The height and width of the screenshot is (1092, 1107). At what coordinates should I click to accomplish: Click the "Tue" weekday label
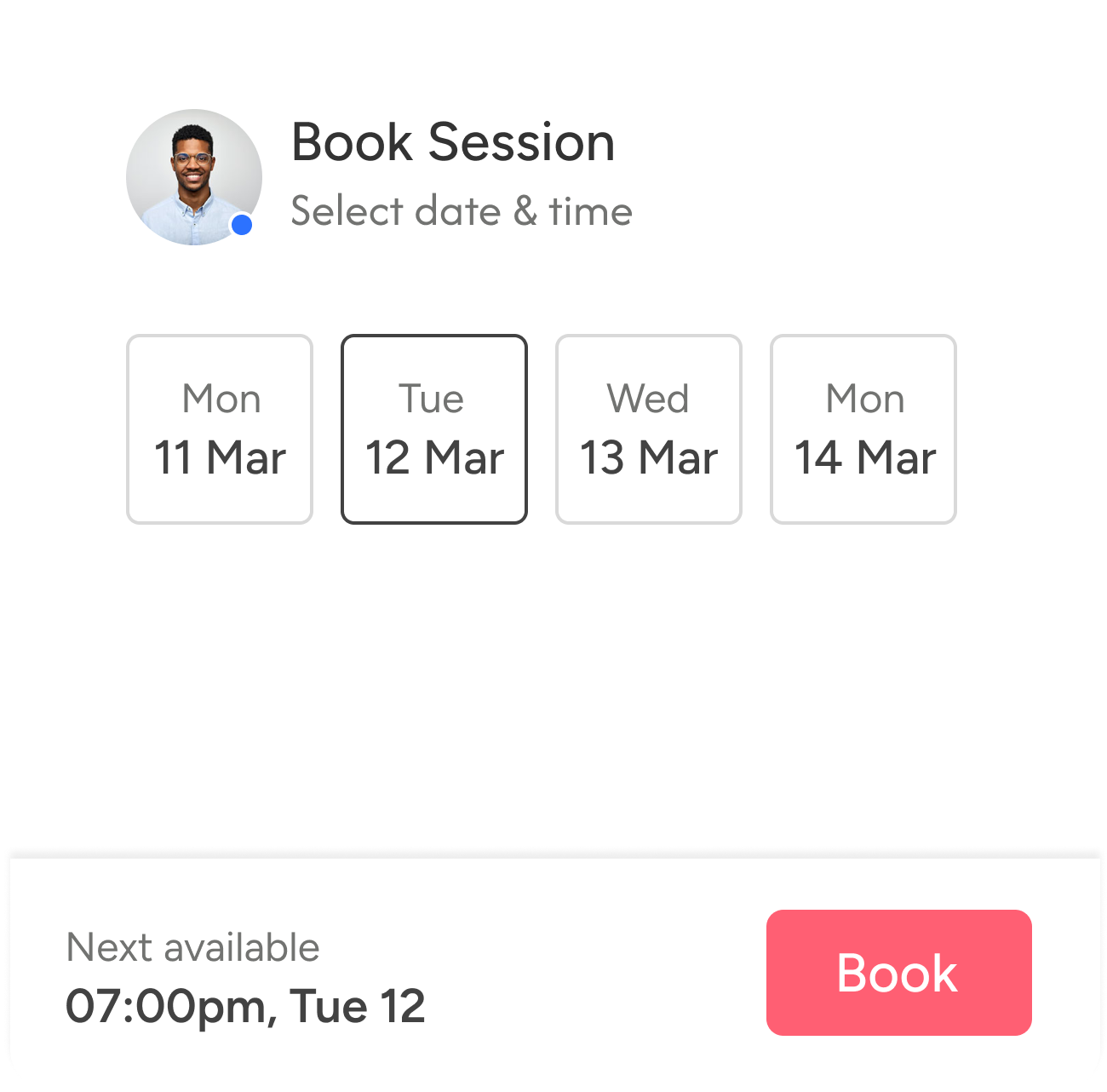pos(432,399)
